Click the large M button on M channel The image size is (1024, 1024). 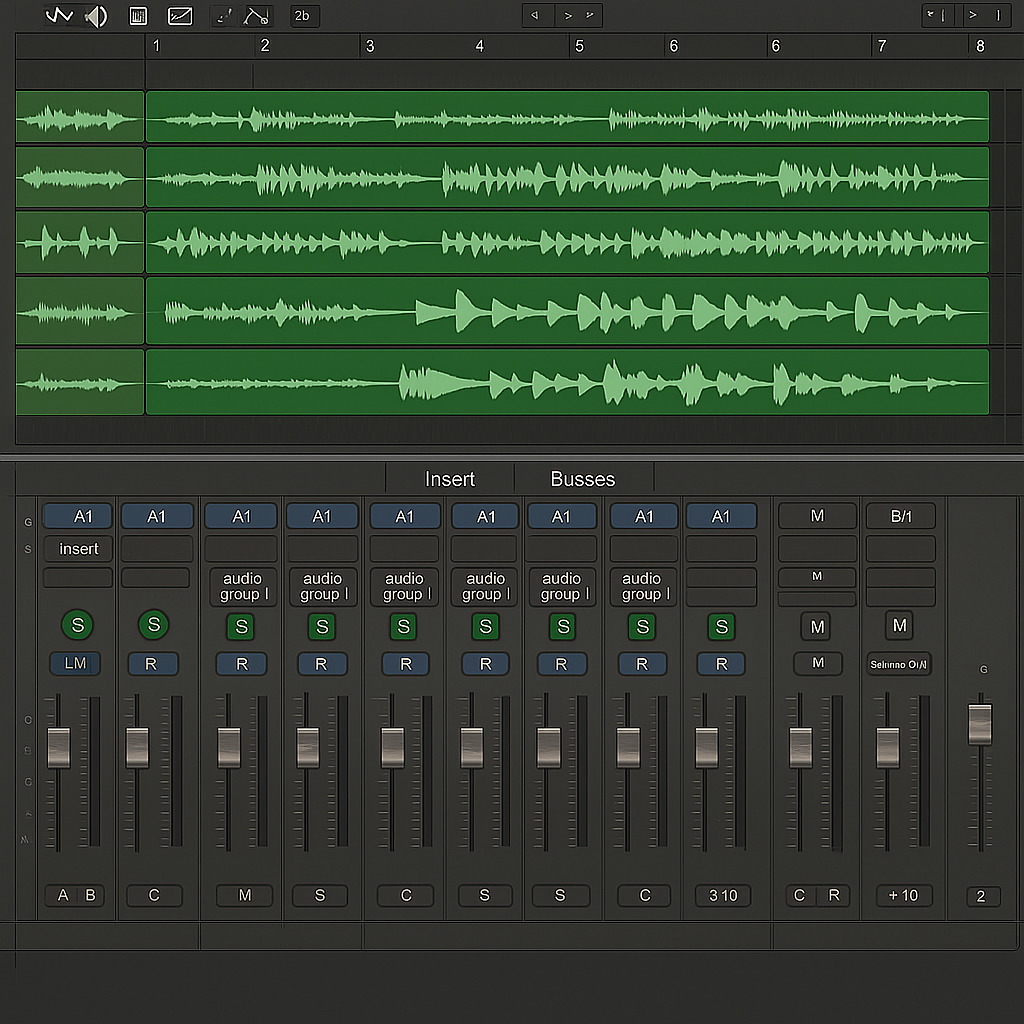point(816,627)
